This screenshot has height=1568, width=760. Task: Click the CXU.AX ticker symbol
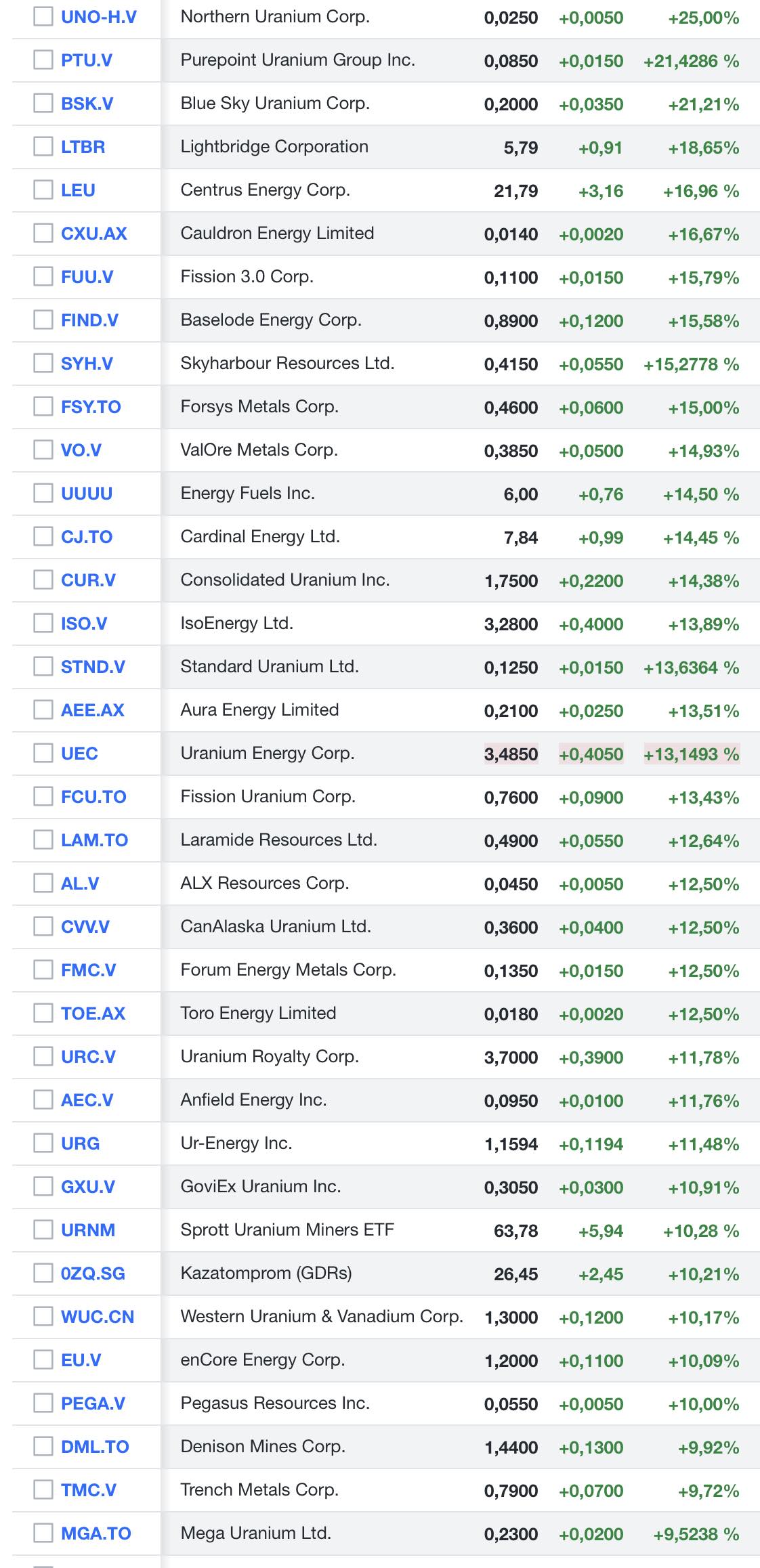(93, 234)
